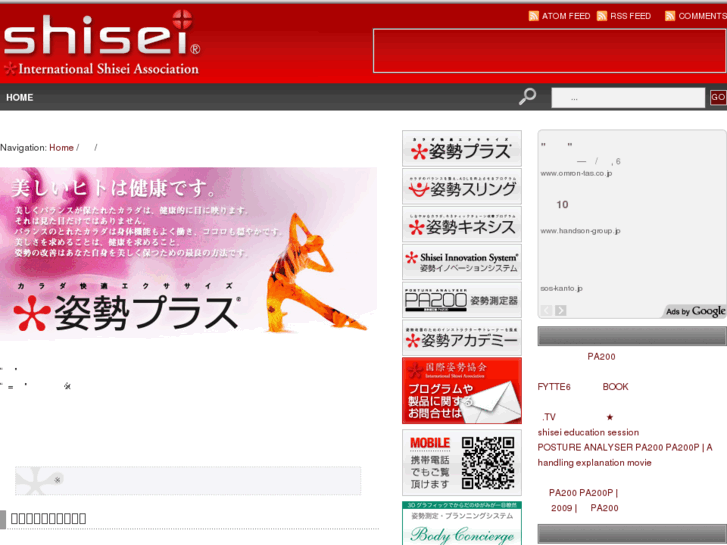The image size is (727, 545).
Task: Follow the Home breadcrumb link
Action: [x=61, y=147]
